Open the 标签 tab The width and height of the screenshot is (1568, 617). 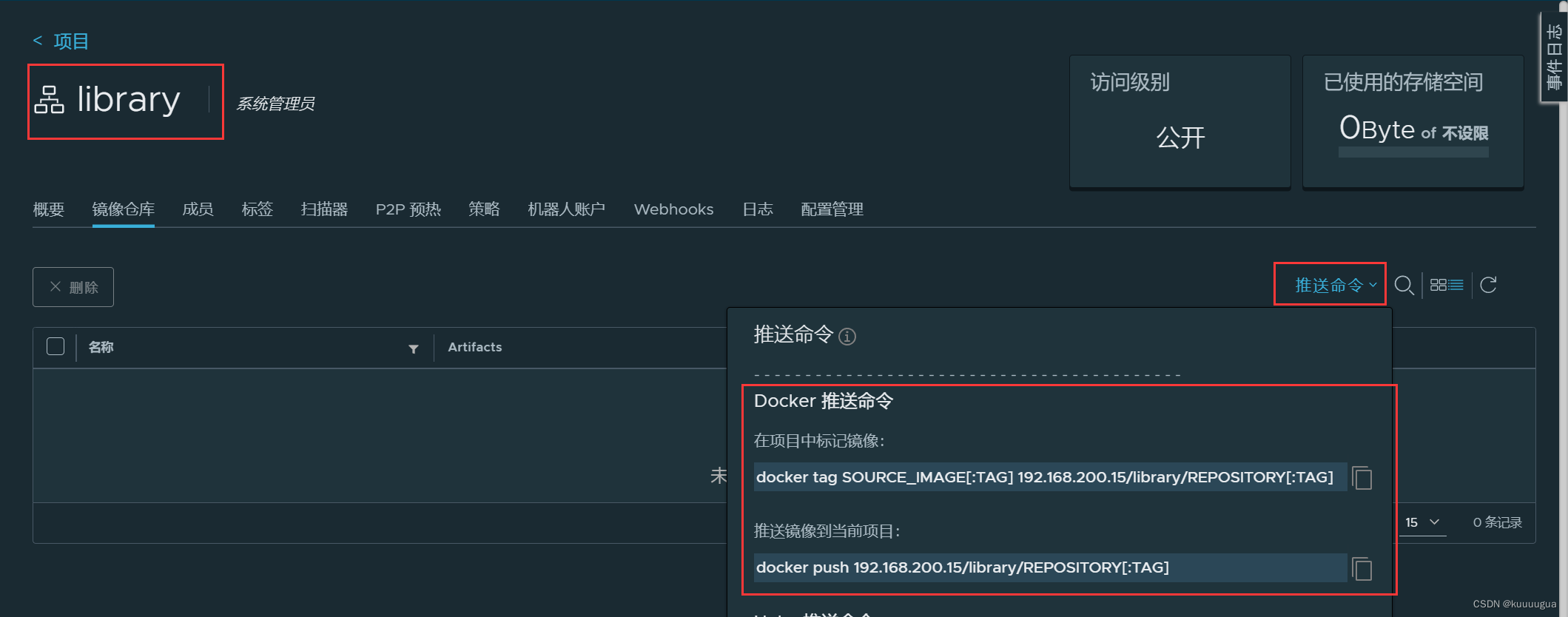pos(258,209)
